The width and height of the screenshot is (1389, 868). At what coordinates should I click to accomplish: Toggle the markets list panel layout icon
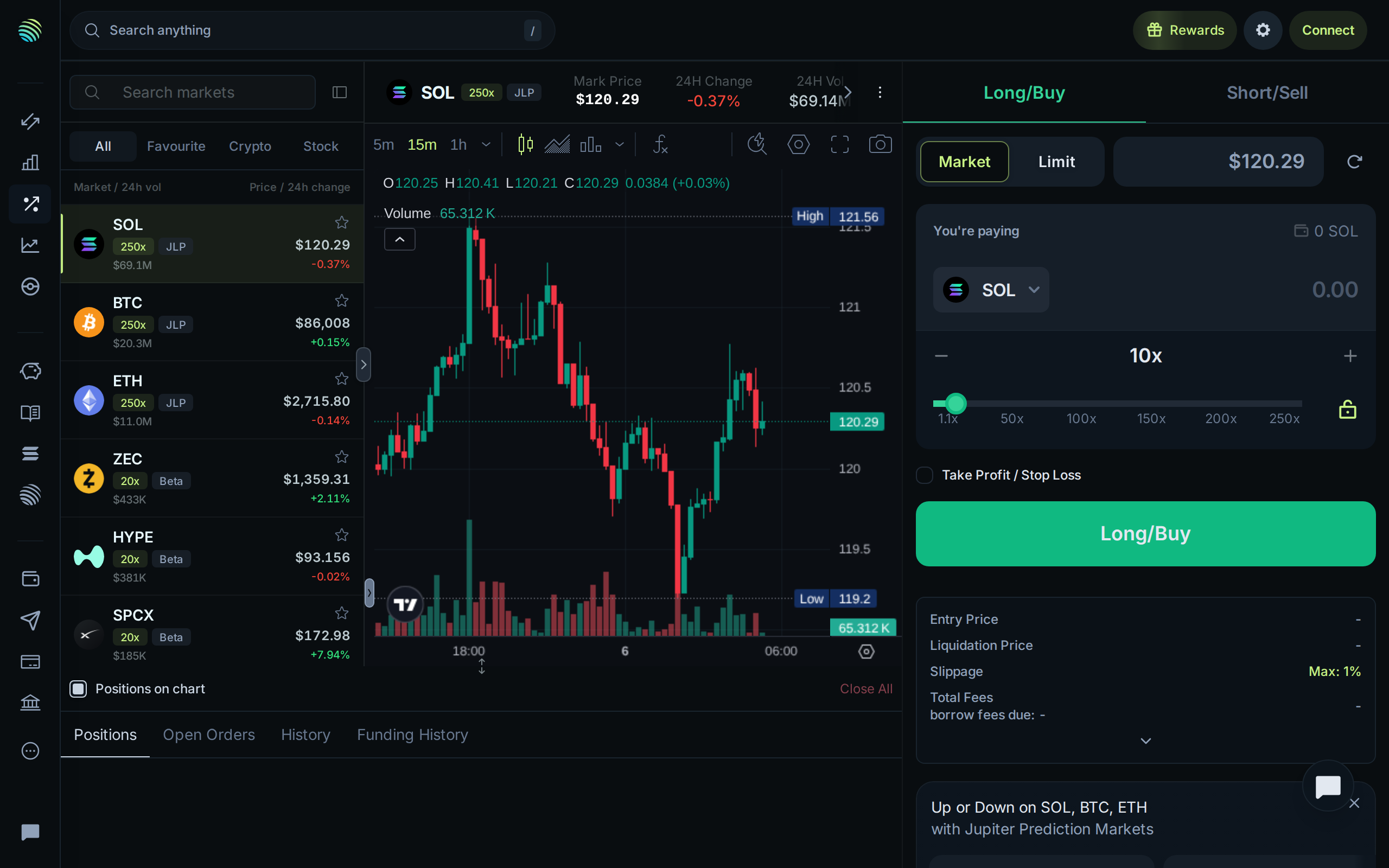[x=340, y=92]
